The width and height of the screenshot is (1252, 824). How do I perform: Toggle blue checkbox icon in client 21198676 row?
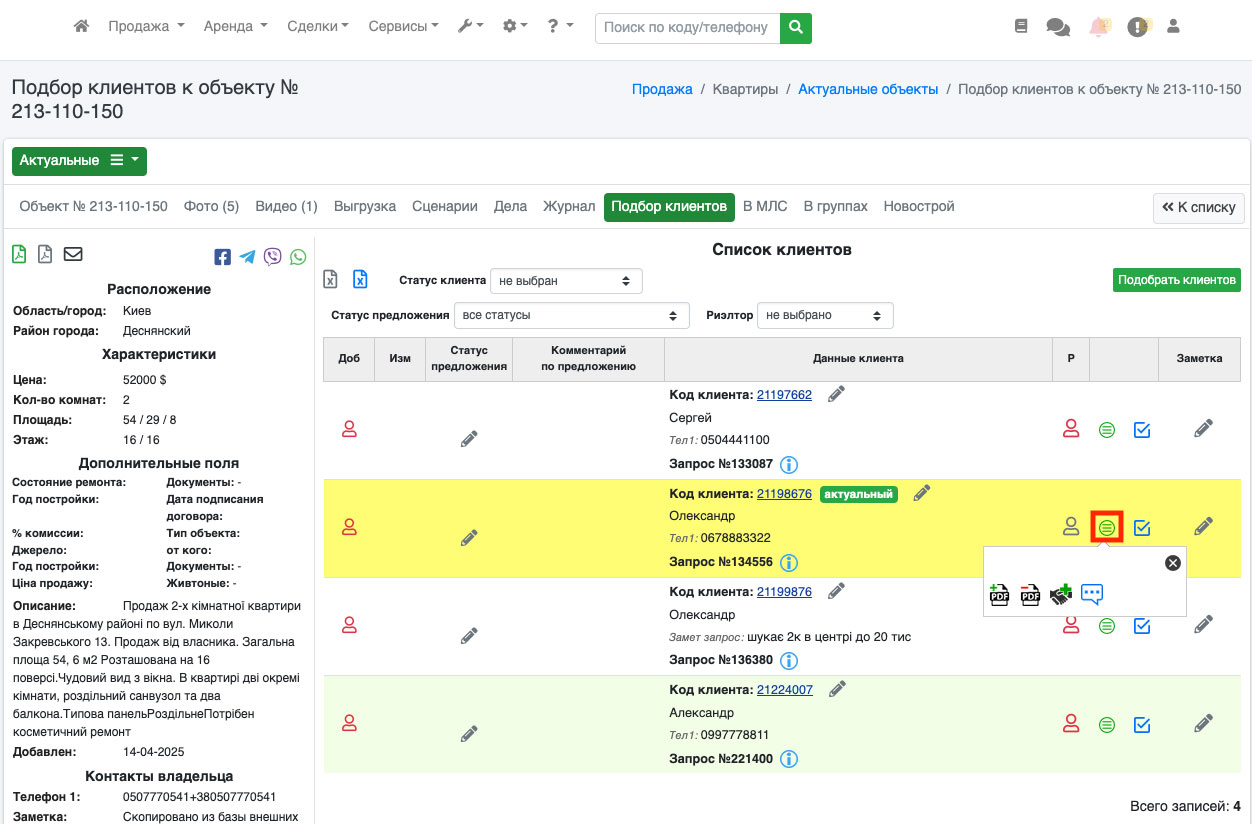[x=1142, y=527]
